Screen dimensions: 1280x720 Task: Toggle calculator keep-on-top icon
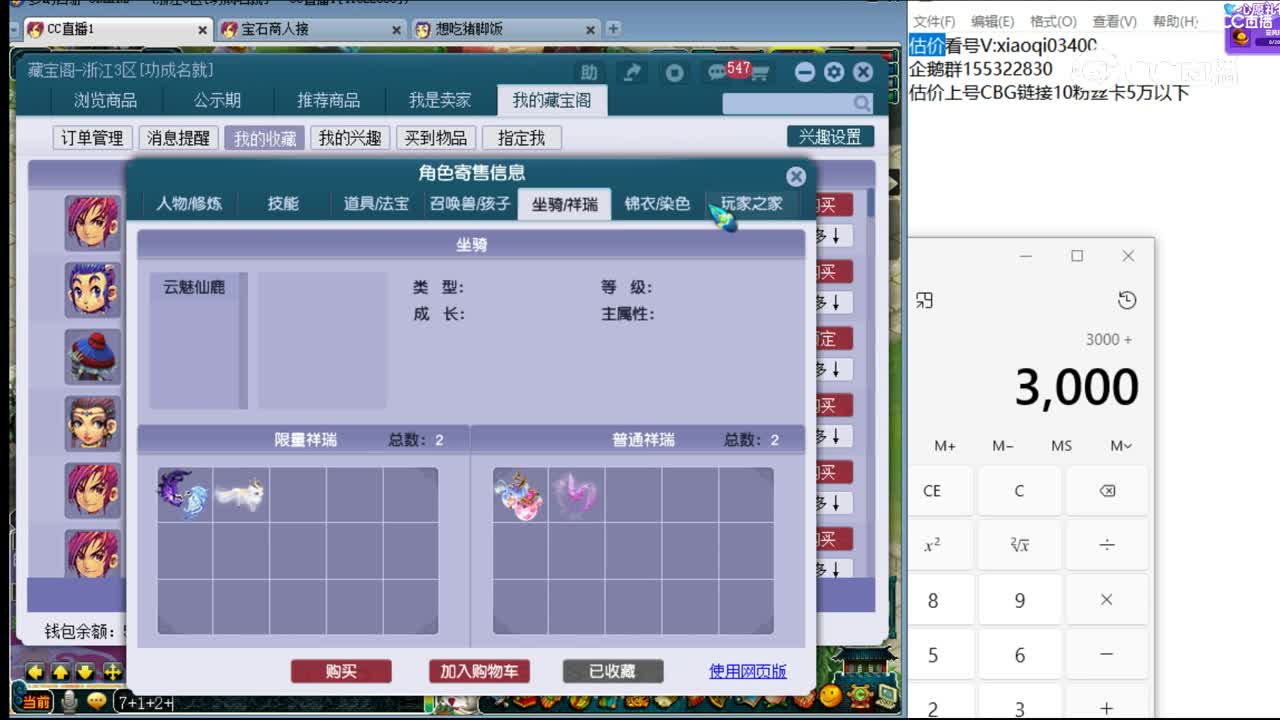(x=925, y=300)
